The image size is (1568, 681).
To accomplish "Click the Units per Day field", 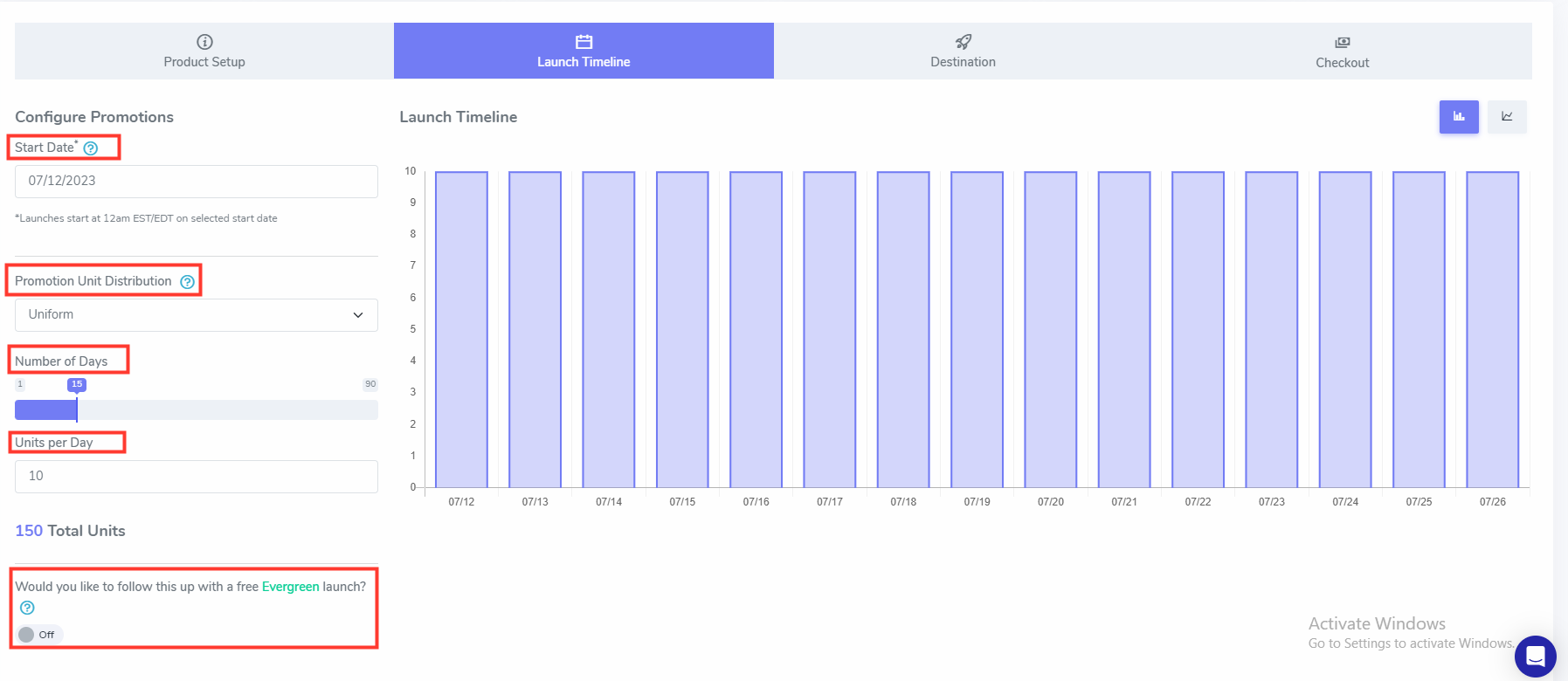I will (196, 477).
